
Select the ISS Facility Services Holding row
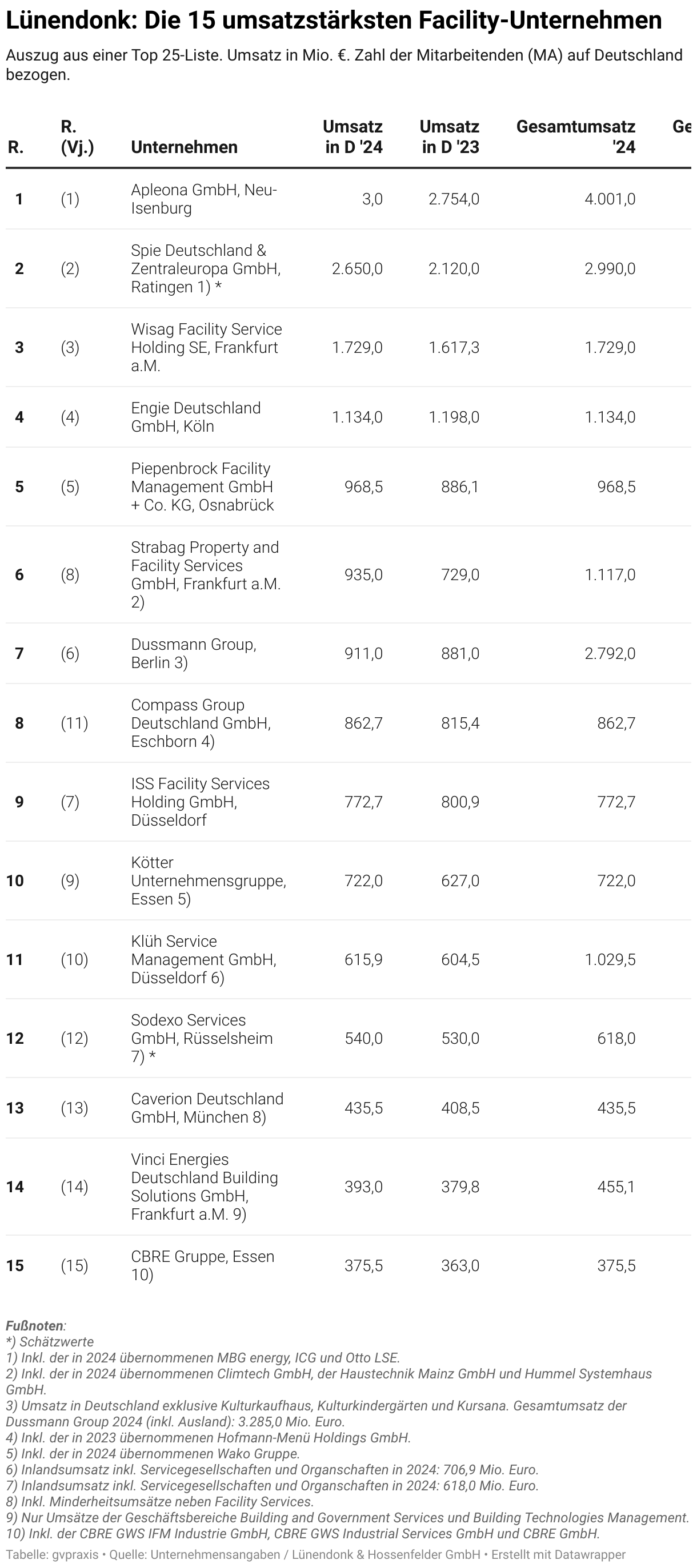[x=200, y=802]
